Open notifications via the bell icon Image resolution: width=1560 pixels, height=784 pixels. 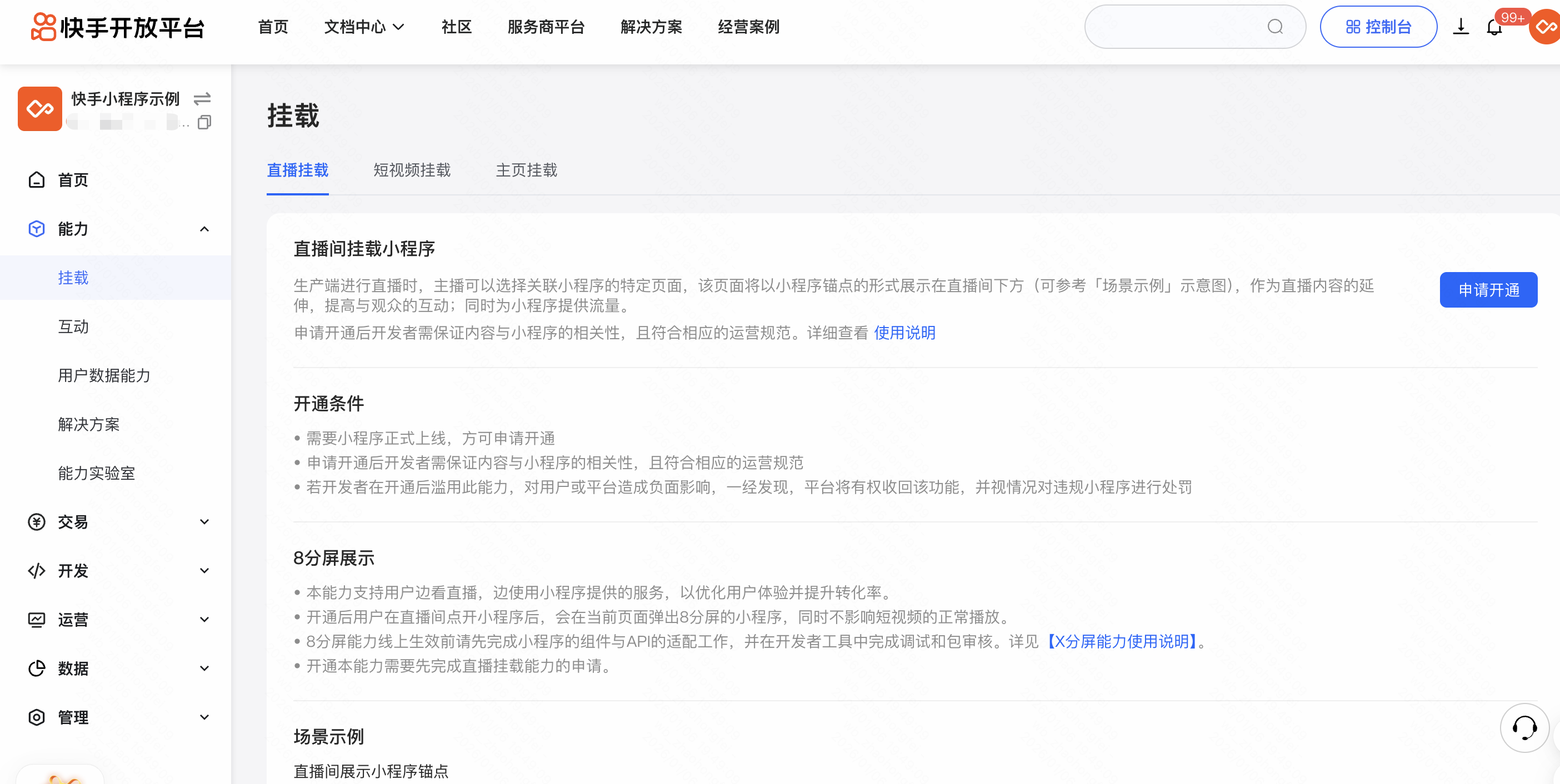coord(1494,27)
